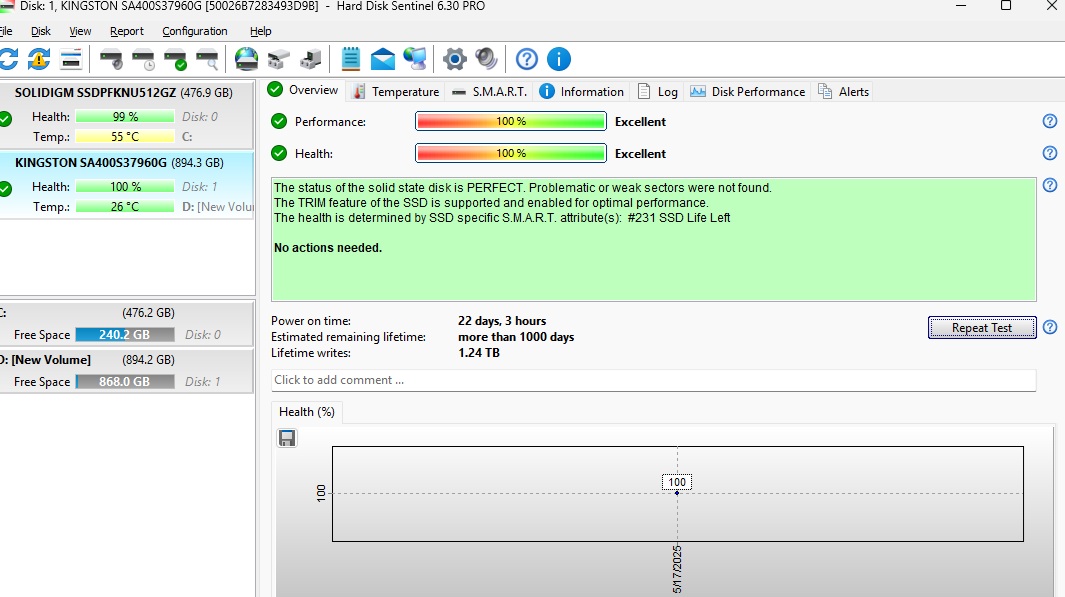Click help icon beside status text box
Screen dimensions: 1065x597
[1050, 185]
